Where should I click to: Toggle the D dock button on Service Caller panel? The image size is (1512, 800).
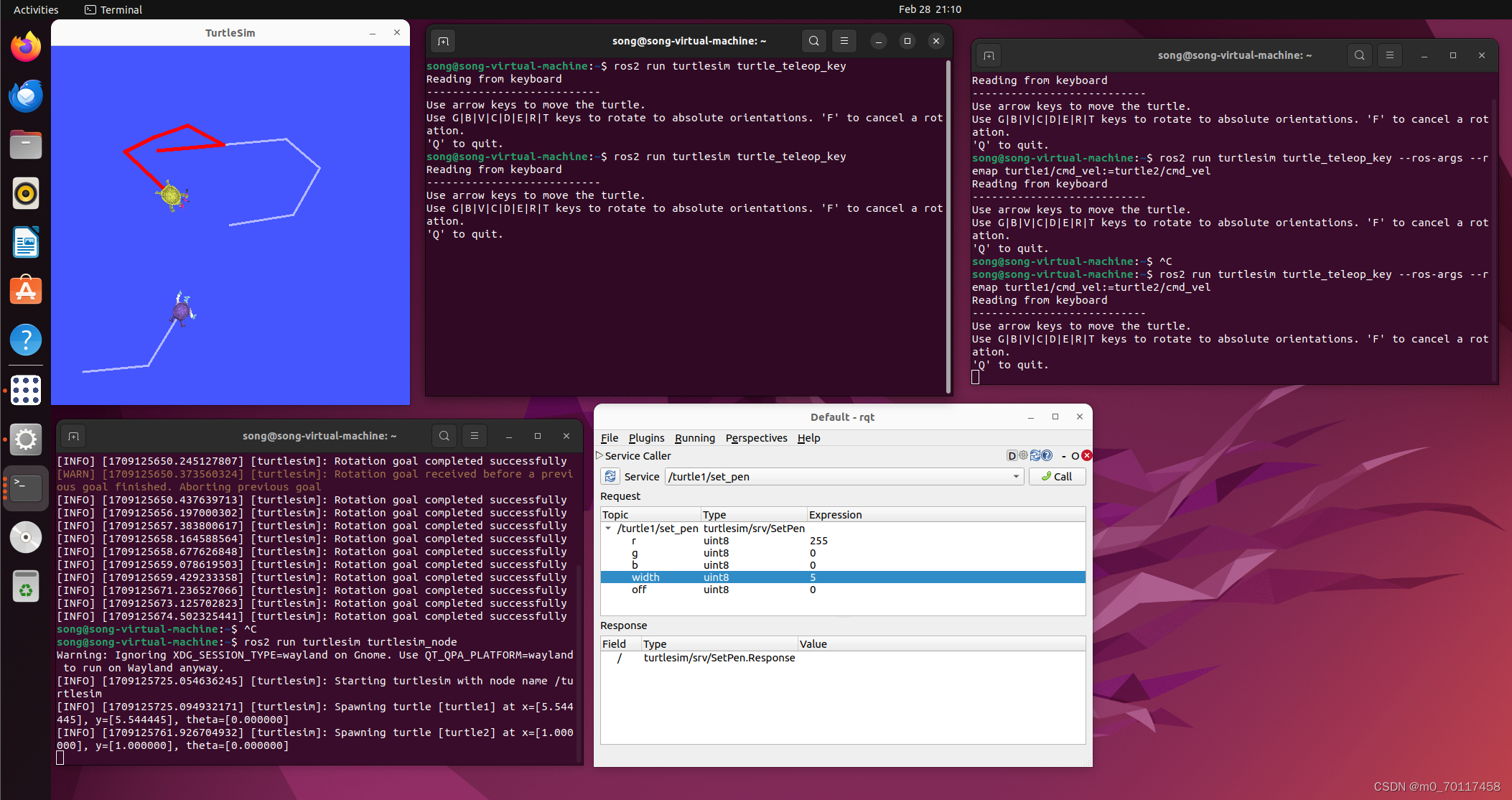[1012, 455]
